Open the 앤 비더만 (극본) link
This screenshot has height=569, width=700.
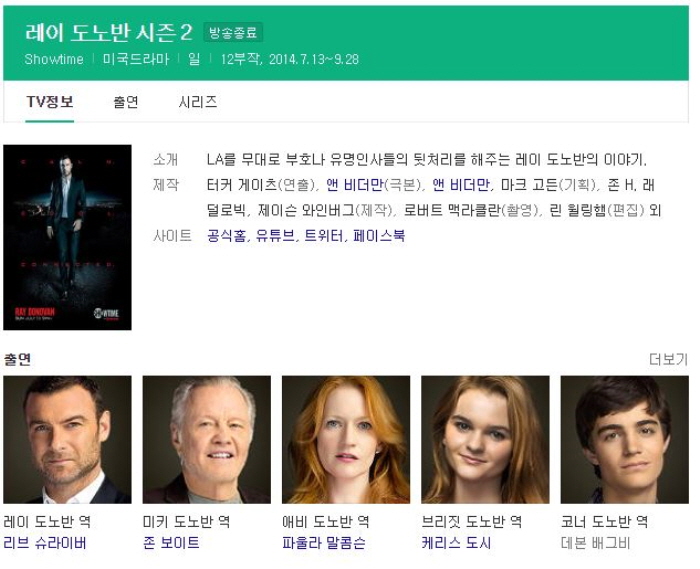point(354,185)
